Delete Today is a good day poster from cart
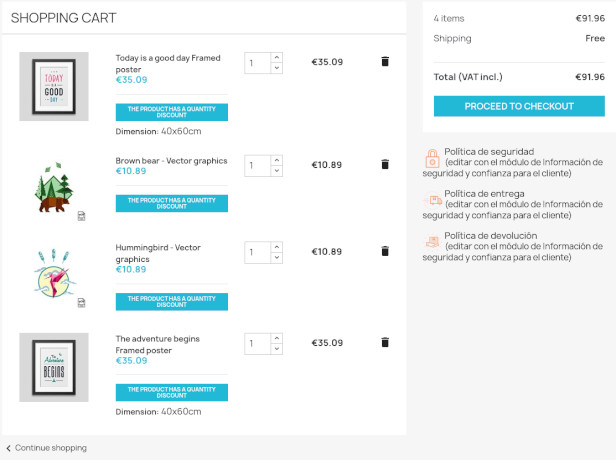Screen dimensions: 616x460 click(385, 61)
